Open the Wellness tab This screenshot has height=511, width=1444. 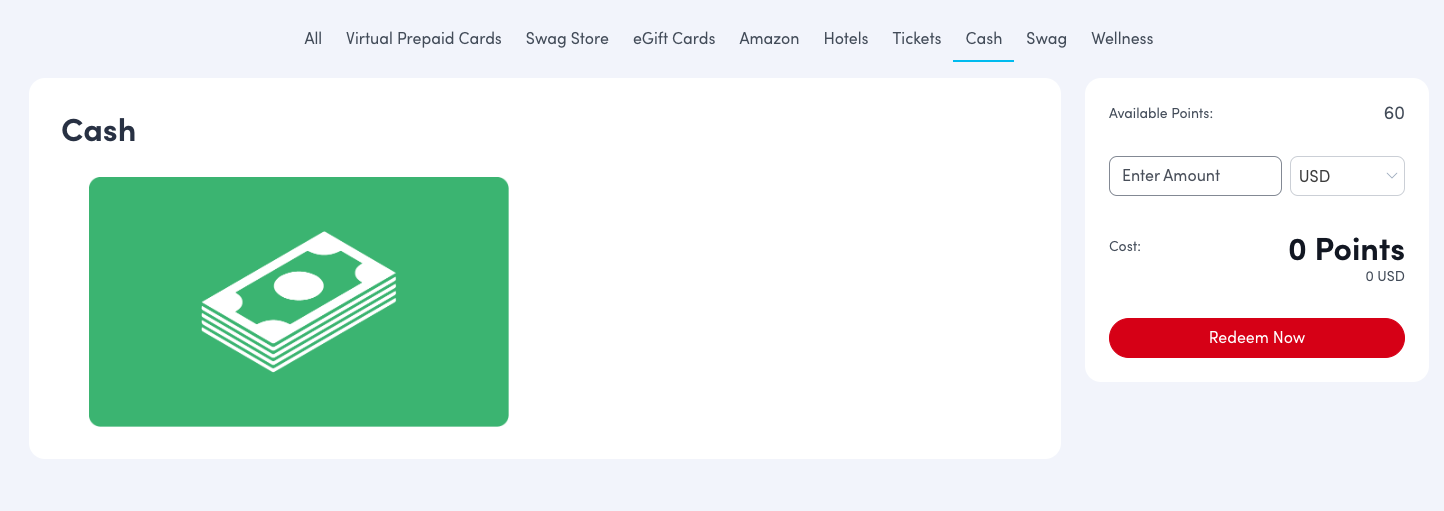tap(1122, 39)
